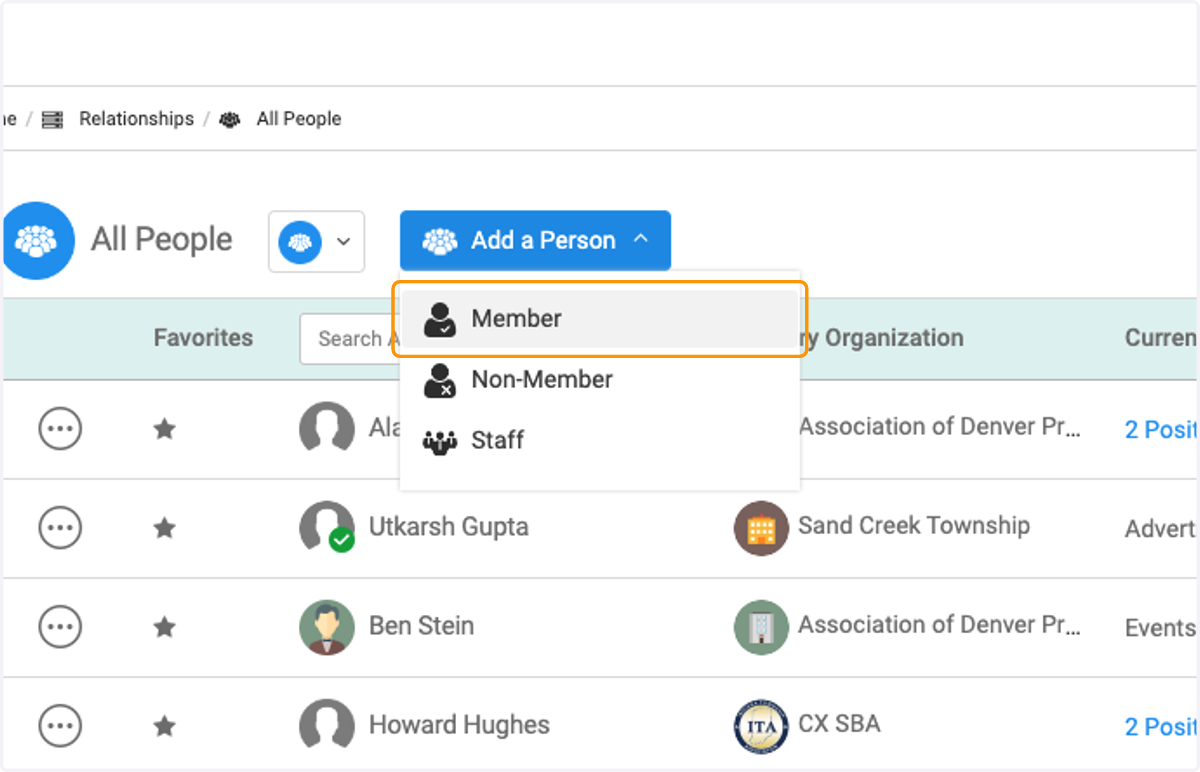Open actions menu for Howard Hughes row
Image resolution: width=1200 pixels, height=772 pixels.
[x=60, y=726]
